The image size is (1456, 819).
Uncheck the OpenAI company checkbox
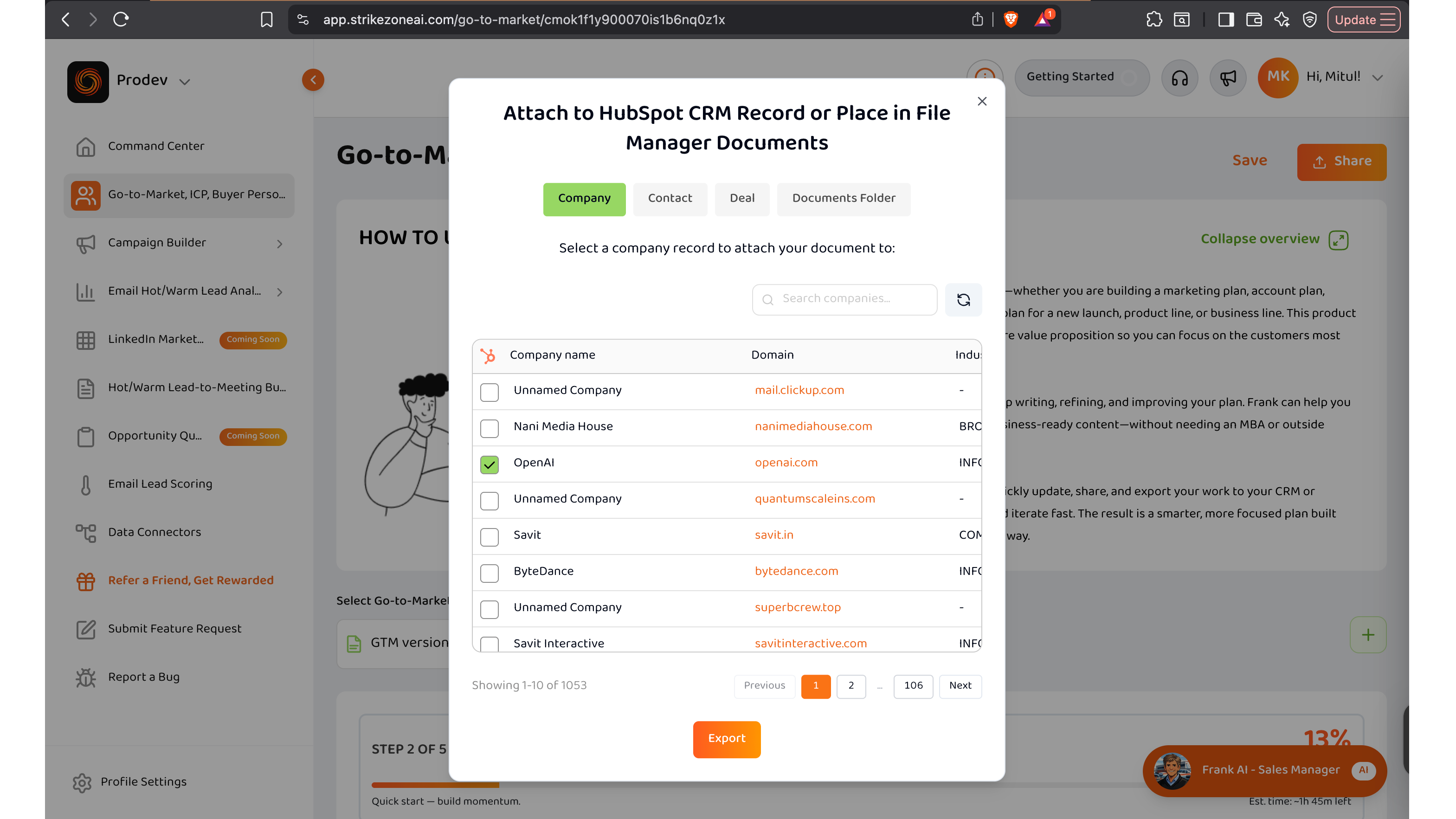tap(490, 464)
